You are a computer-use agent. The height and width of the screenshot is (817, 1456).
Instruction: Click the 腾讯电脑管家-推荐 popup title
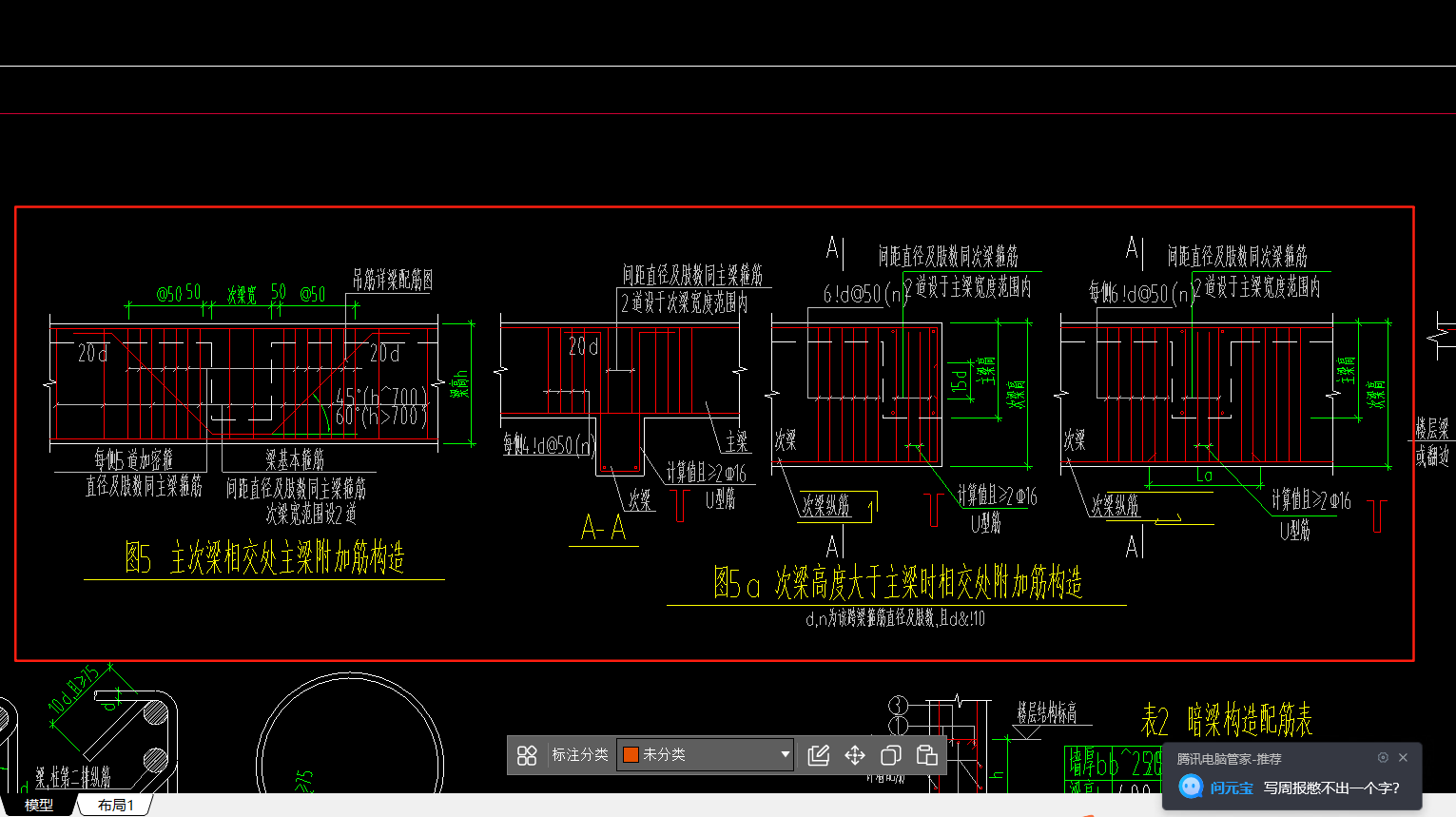point(1229,759)
